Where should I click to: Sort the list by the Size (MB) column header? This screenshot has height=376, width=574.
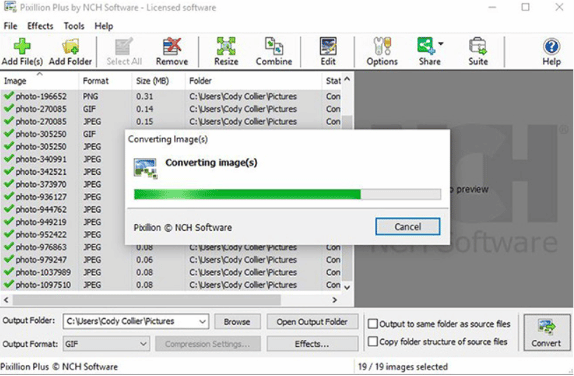pos(158,81)
